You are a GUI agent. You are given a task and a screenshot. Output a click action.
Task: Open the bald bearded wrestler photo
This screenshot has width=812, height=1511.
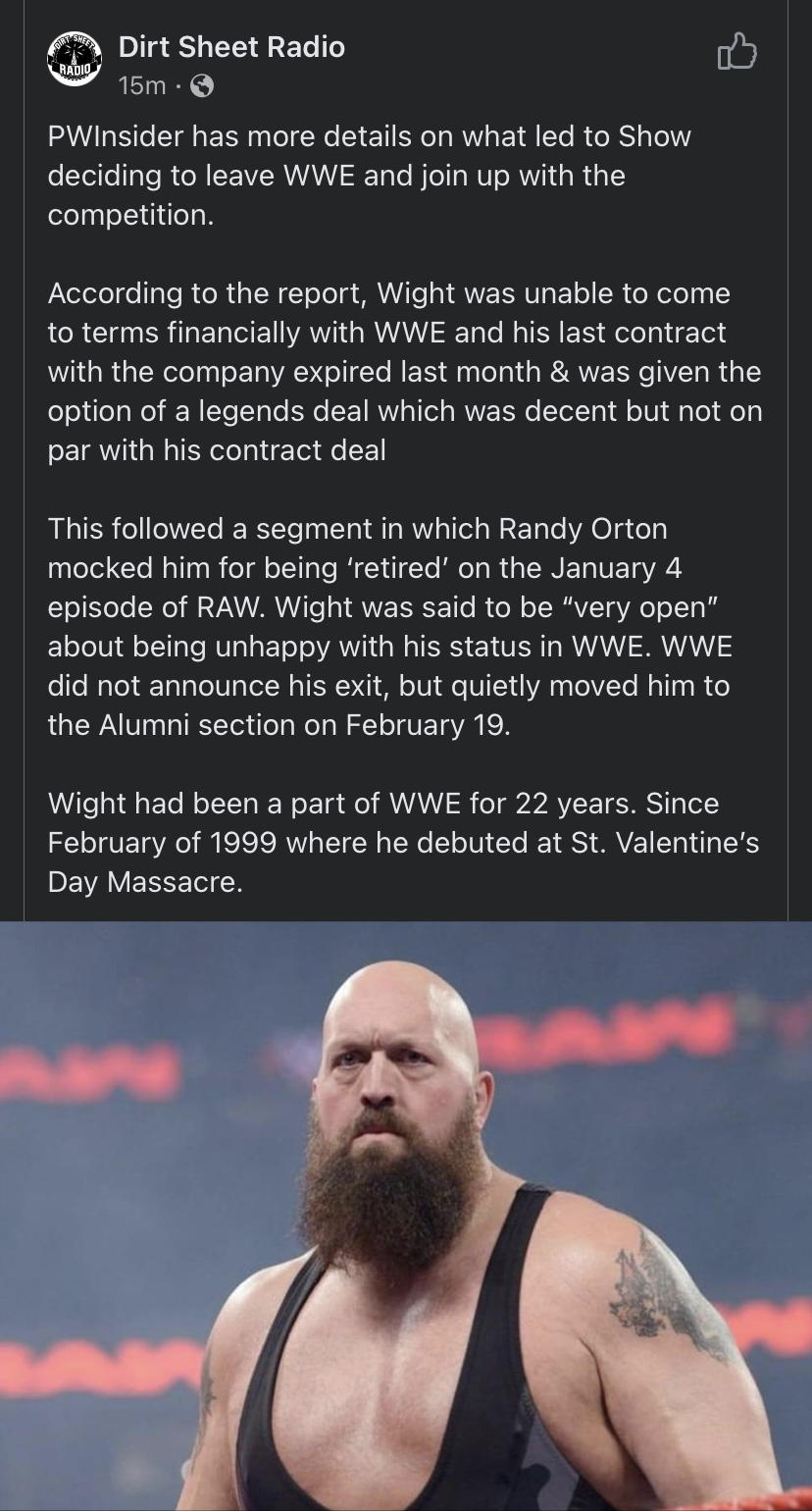point(406,1216)
